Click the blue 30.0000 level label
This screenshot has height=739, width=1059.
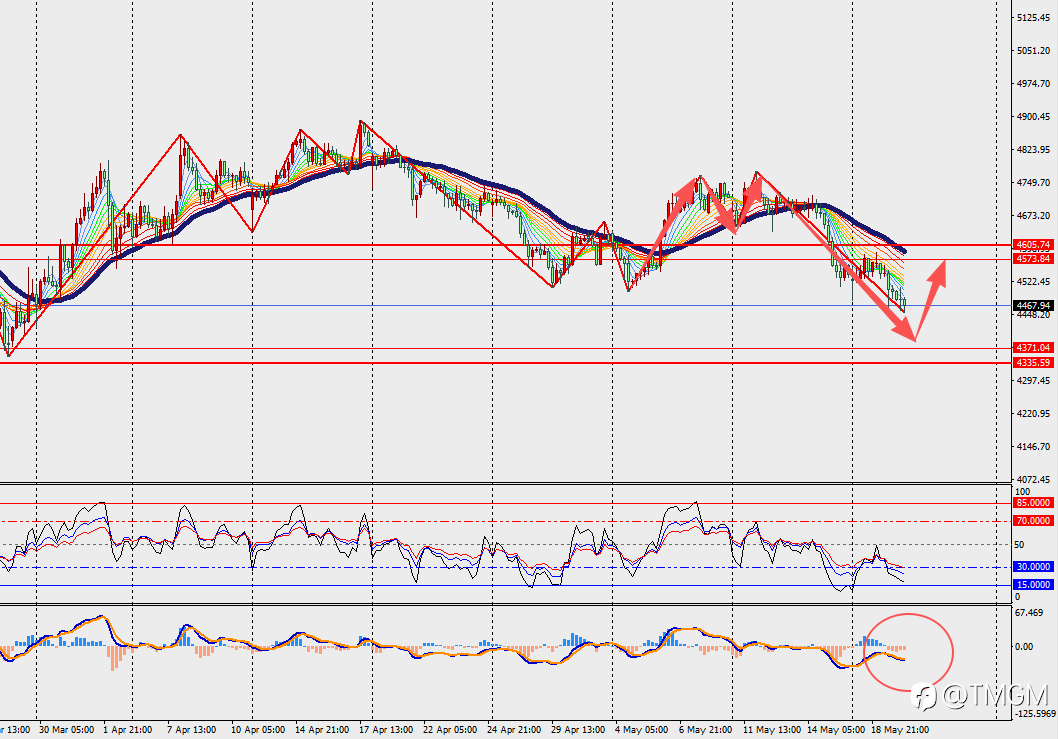tap(1033, 567)
